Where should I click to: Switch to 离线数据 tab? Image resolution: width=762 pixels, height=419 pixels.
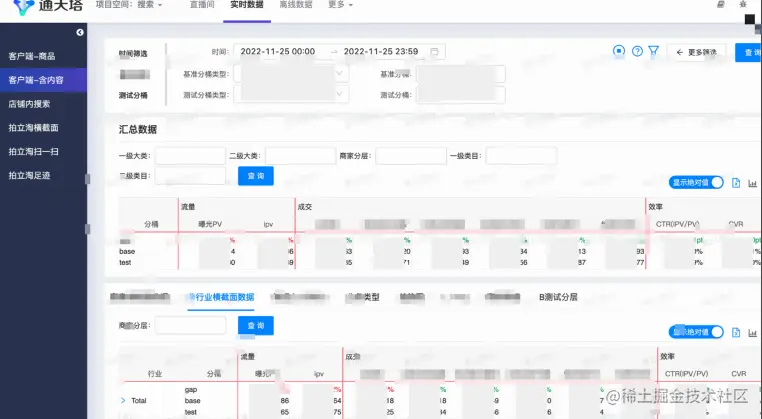pyautogui.click(x=296, y=5)
